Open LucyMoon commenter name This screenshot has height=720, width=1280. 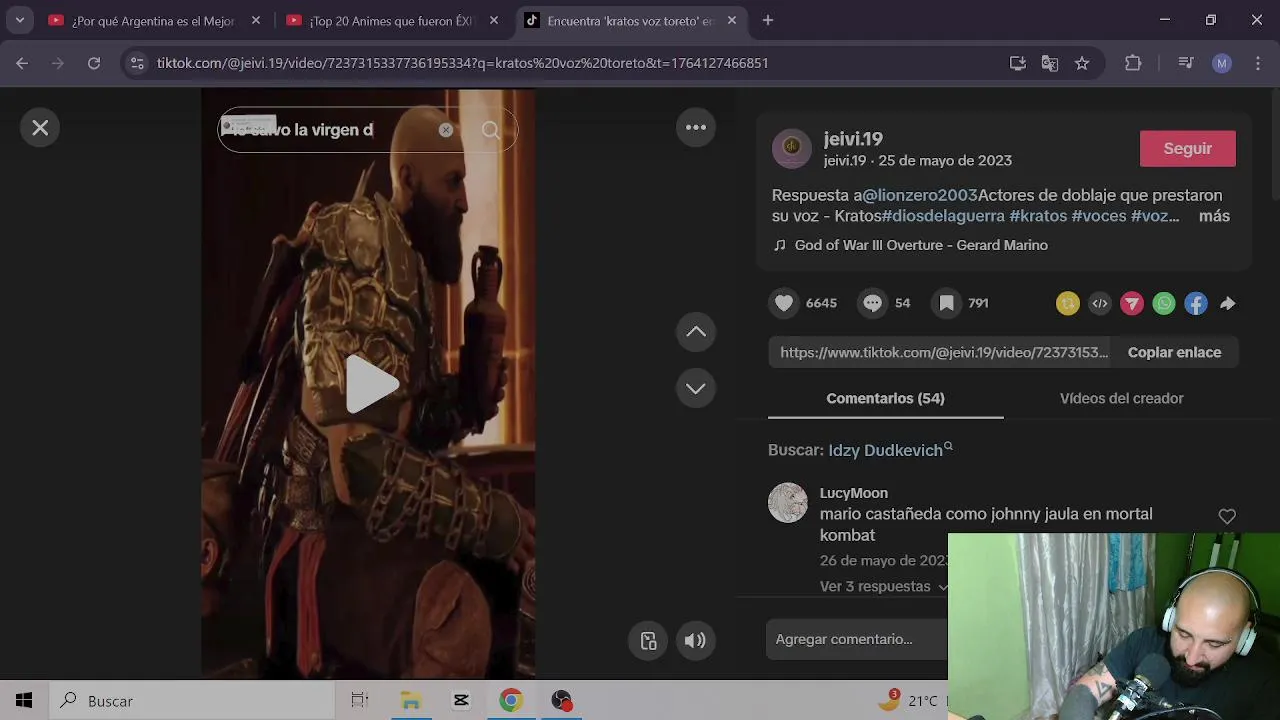[854, 493]
